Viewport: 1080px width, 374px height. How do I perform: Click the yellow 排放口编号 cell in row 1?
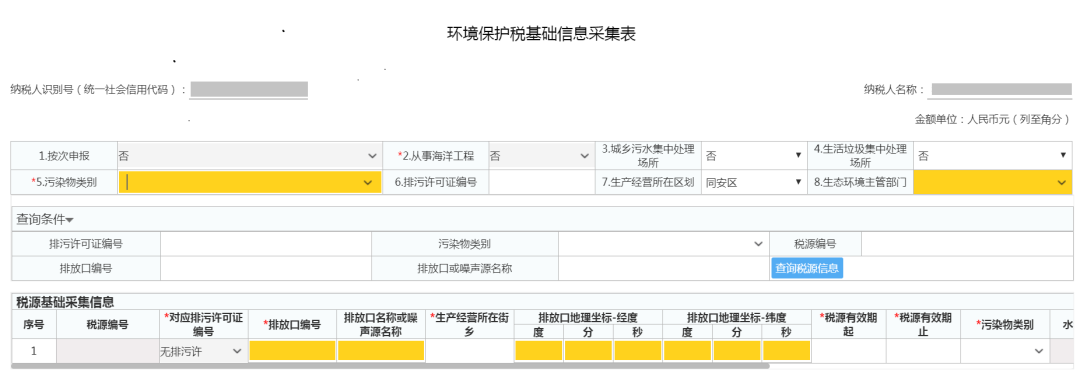pos(293,351)
